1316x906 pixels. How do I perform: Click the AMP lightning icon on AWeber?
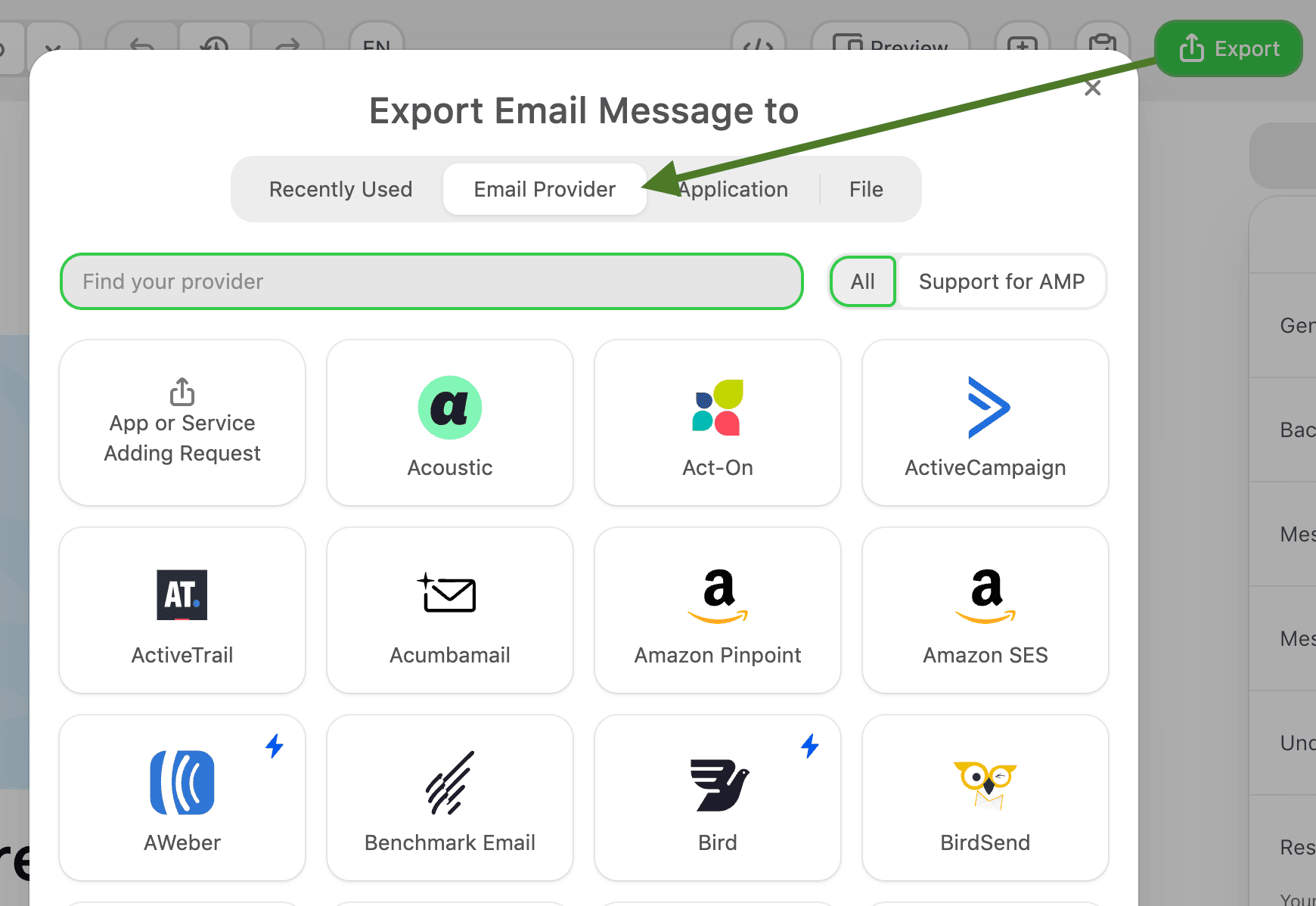click(275, 746)
